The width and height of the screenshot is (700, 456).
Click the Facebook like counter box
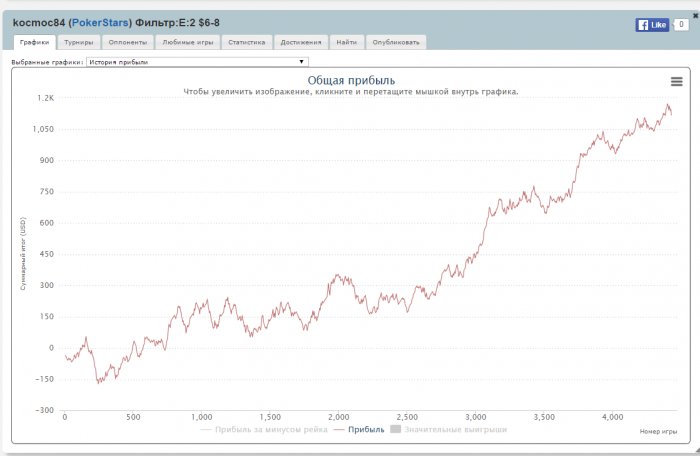(x=681, y=25)
